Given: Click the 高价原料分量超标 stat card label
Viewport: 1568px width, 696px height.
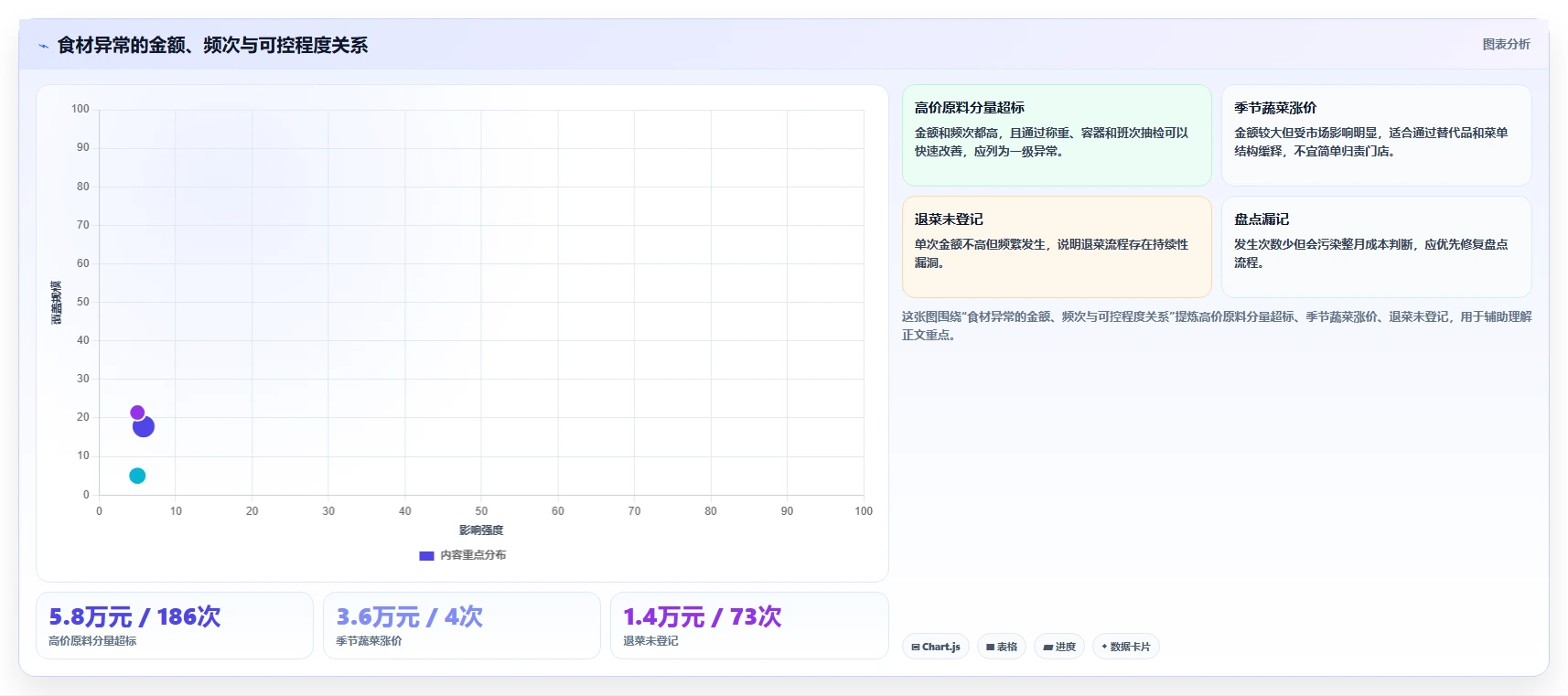Looking at the screenshot, I should [x=92, y=641].
